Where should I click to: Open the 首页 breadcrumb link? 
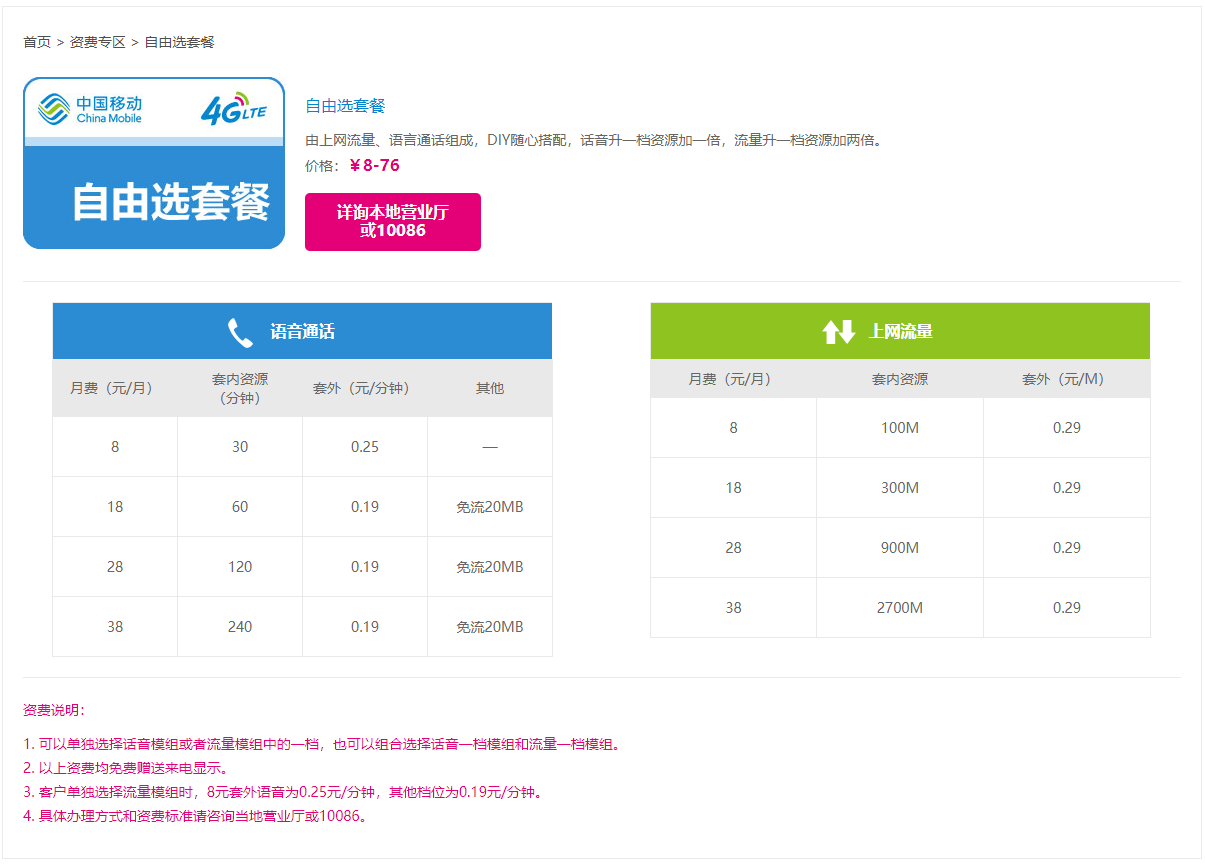point(37,42)
